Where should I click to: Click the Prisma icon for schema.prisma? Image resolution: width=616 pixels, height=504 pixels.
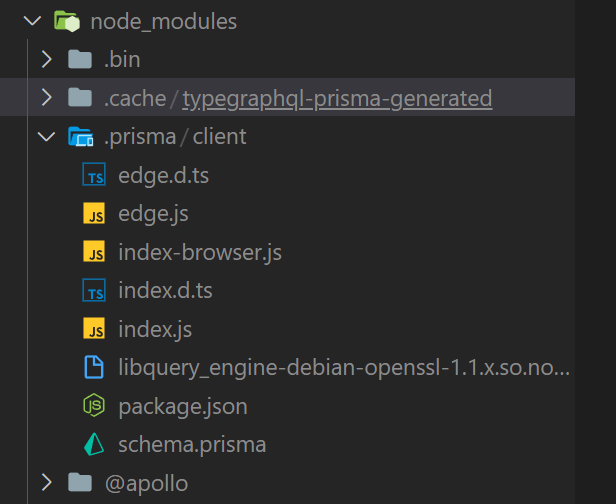94,444
